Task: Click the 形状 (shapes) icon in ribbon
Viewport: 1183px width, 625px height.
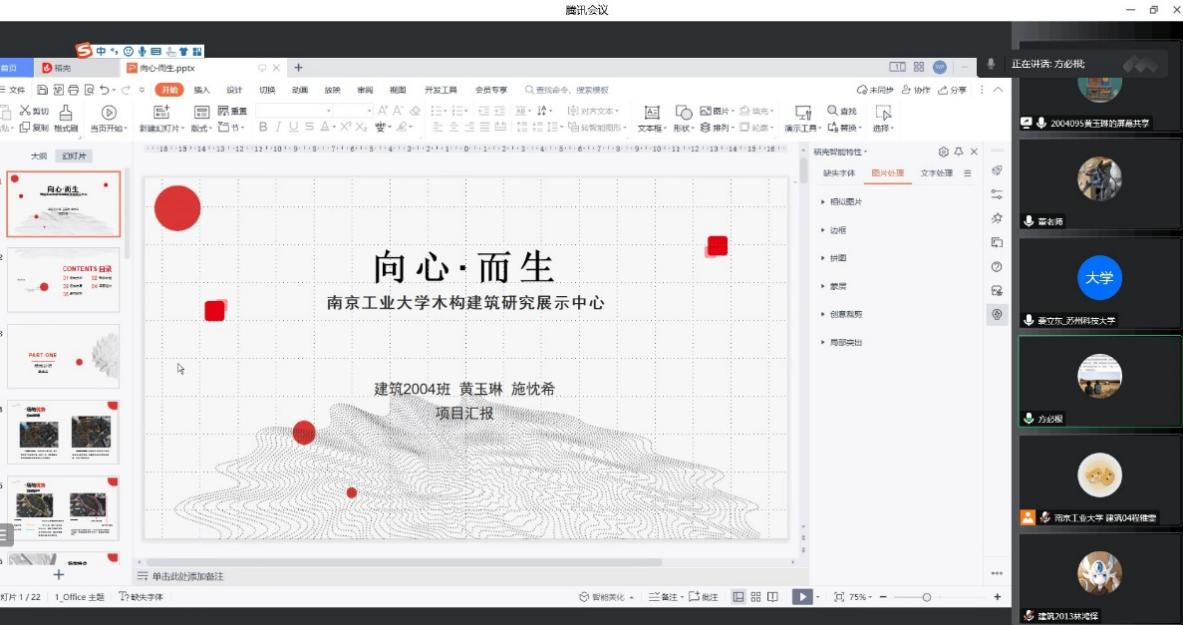Action: tap(683, 112)
